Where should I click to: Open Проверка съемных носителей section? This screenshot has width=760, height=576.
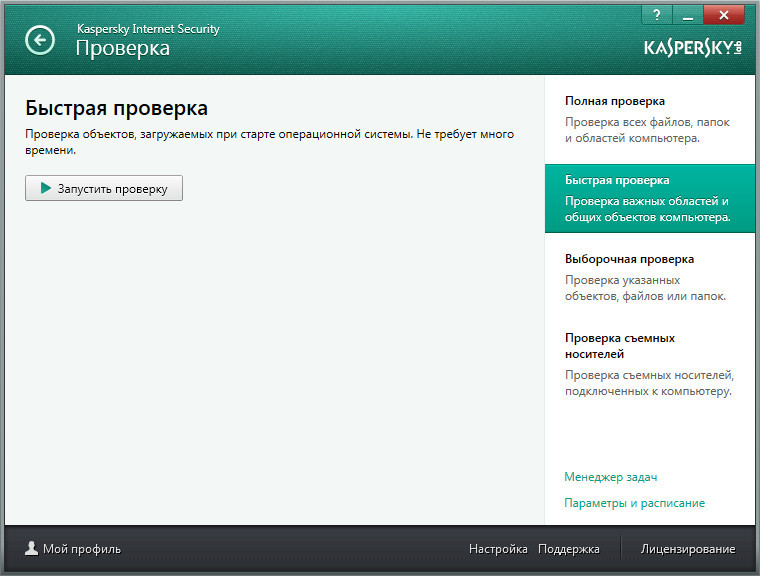650,364
